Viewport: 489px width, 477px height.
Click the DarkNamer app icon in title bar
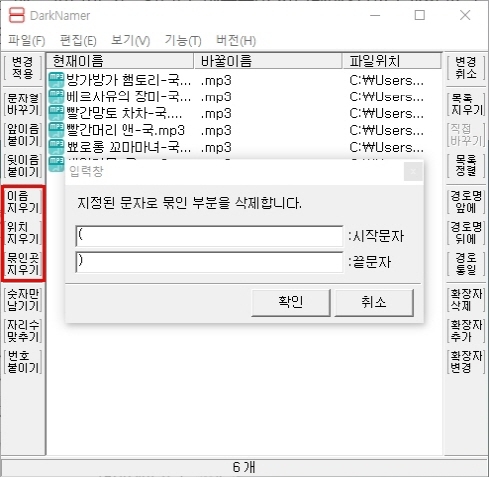click(17, 15)
